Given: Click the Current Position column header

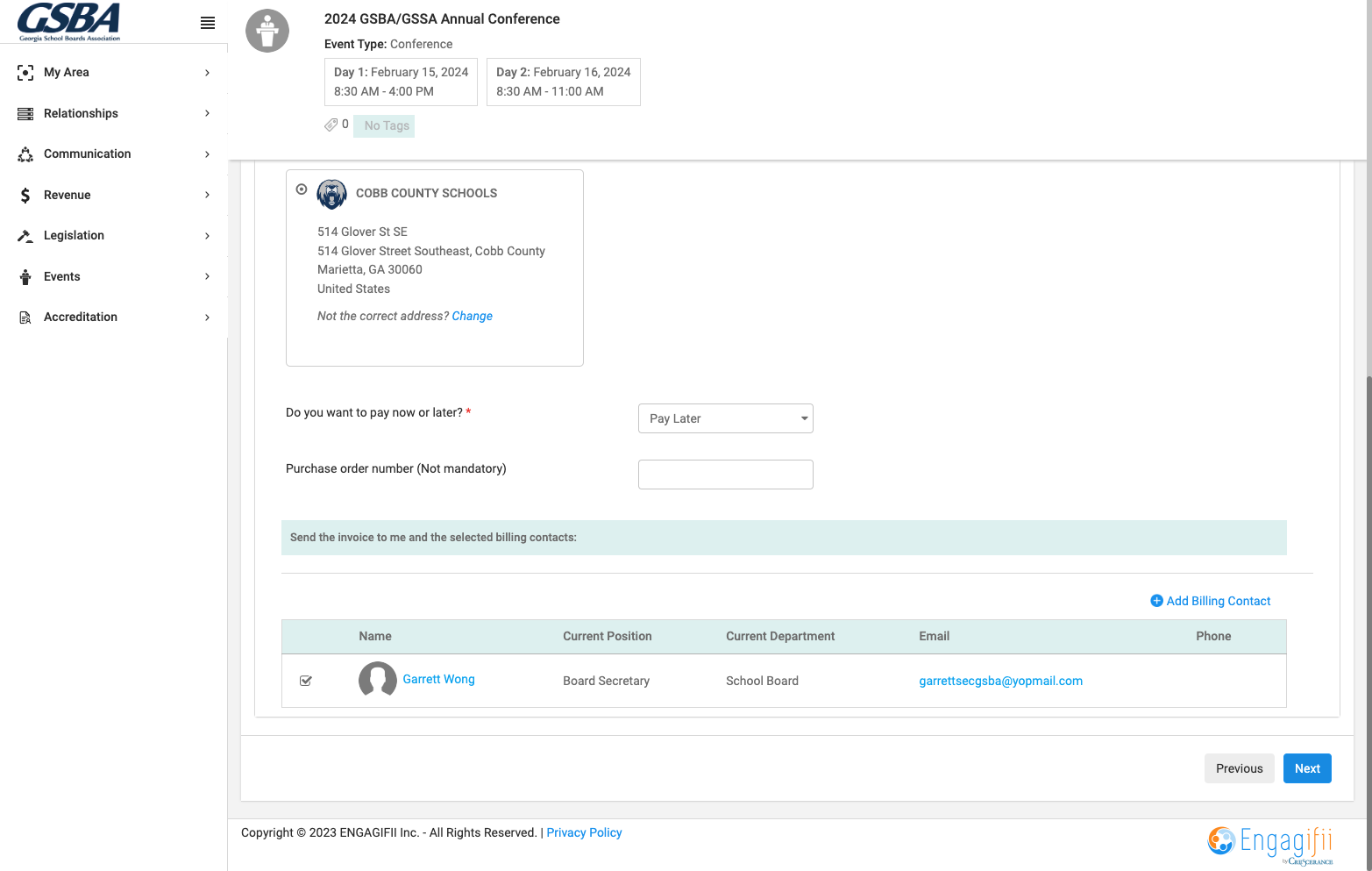Looking at the screenshot, I should [x=608, y=637].
